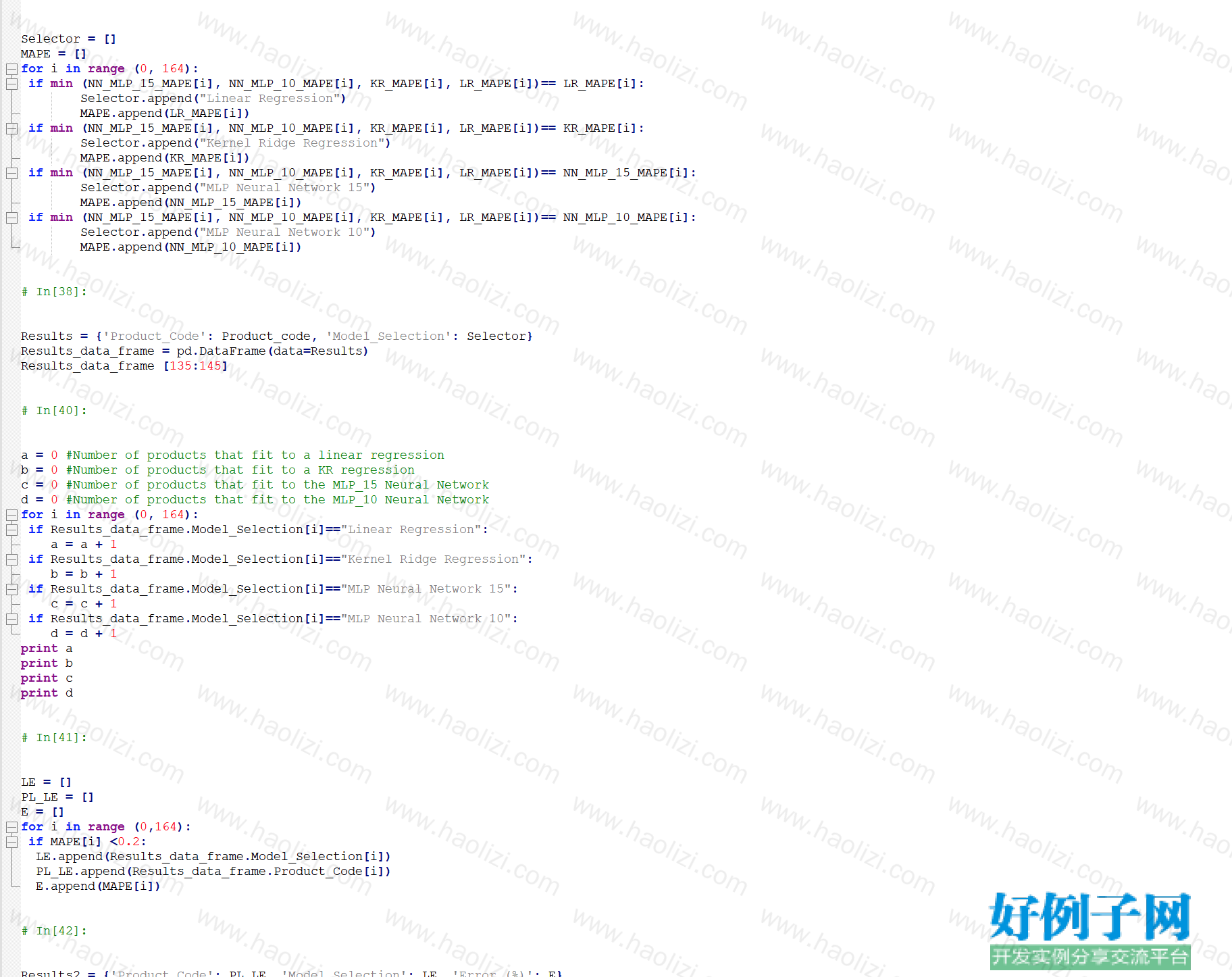Click the "print a" statement
Screen dimensions: 1232x977
tap(47, 649)
